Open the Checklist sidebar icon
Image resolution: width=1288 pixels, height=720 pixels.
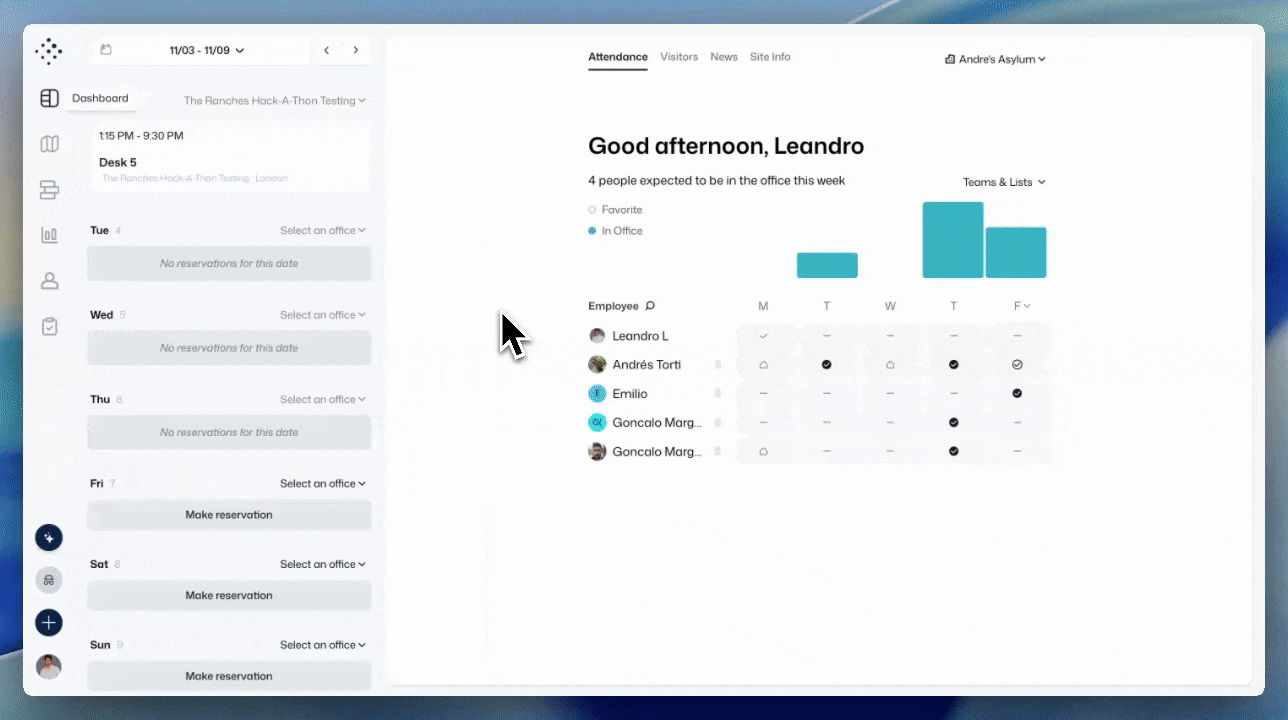coord(49,326)
